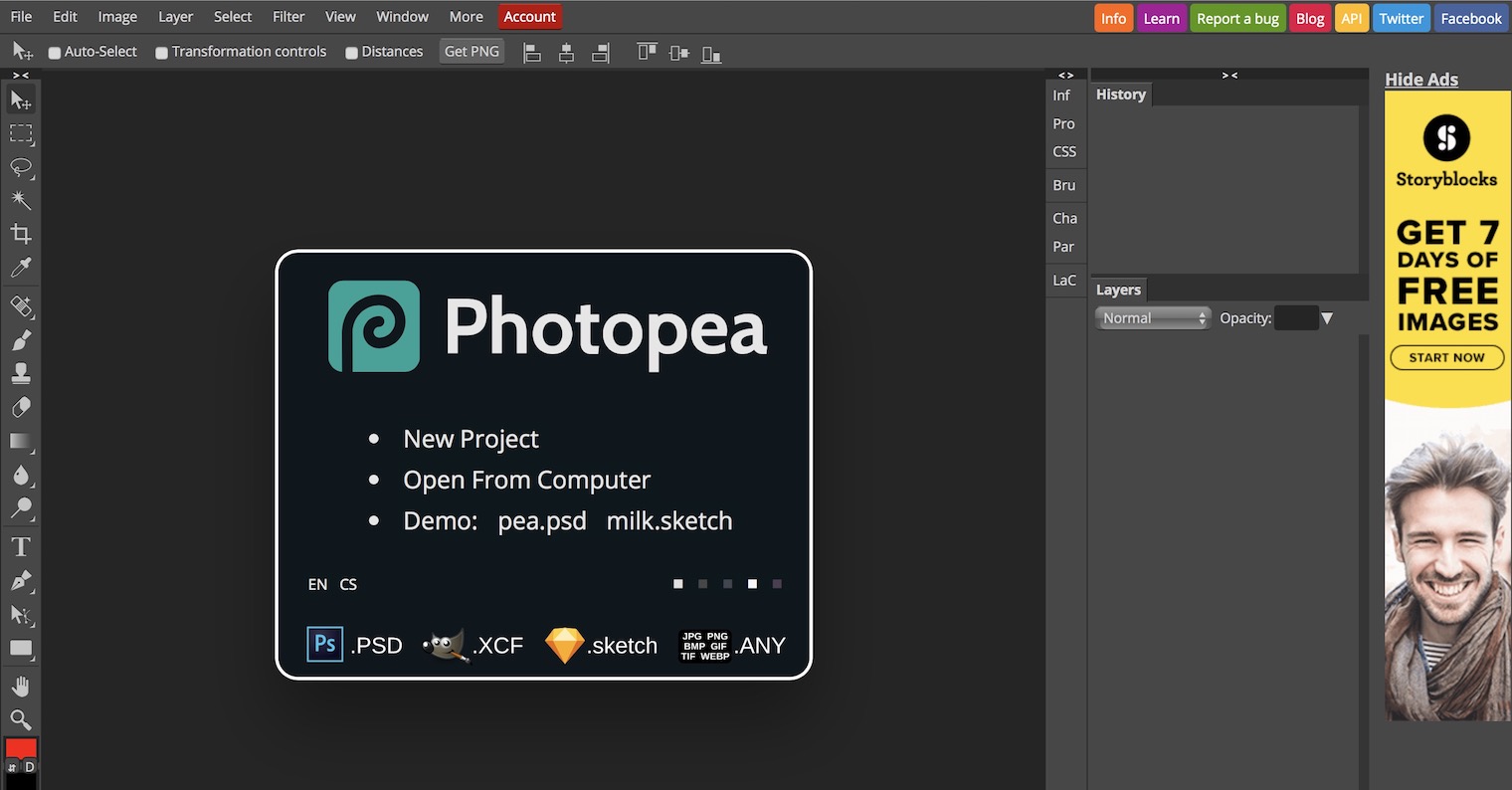Open the Filter menu

(288, 17)
